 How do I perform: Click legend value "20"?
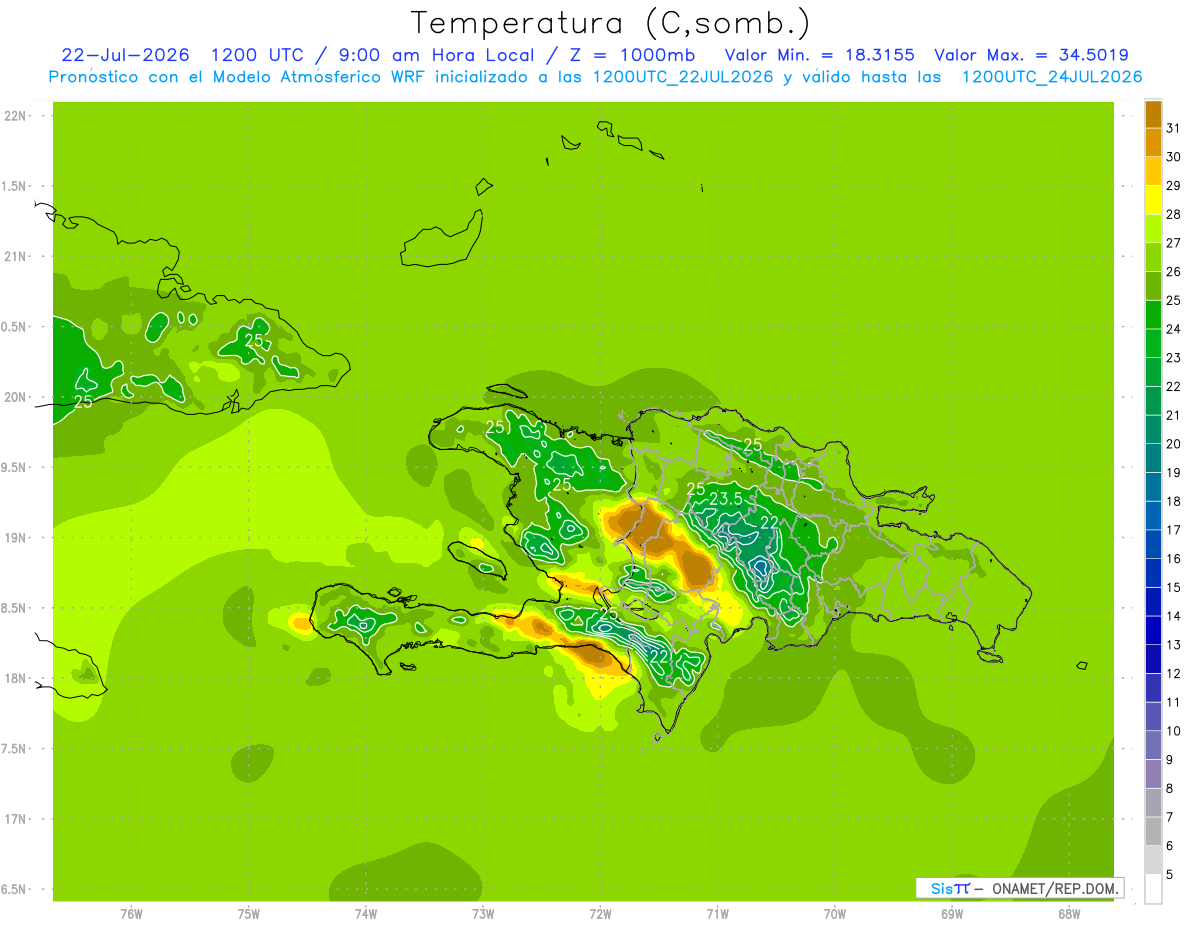[x=1174, y=444]
